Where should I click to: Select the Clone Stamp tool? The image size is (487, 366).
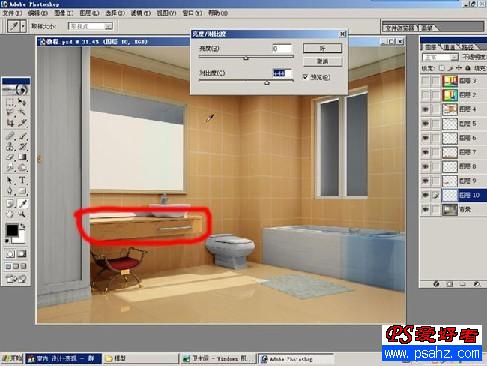click(x=10, y=146)
